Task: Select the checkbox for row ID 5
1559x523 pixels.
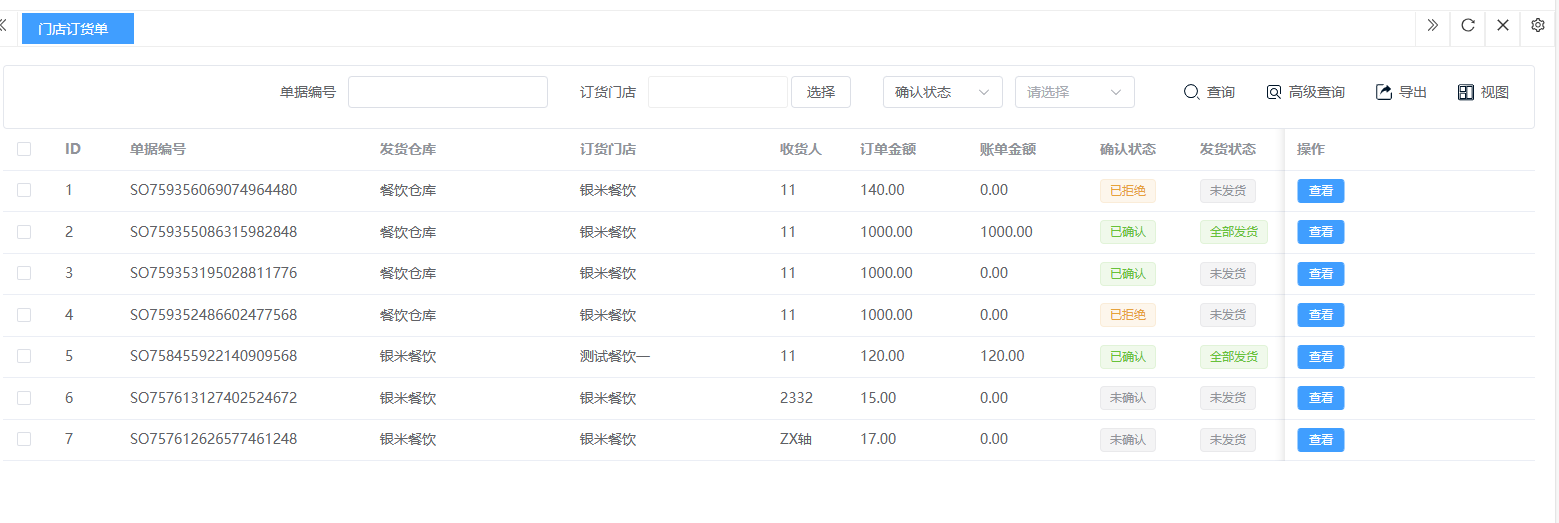Action: (24, 356)
